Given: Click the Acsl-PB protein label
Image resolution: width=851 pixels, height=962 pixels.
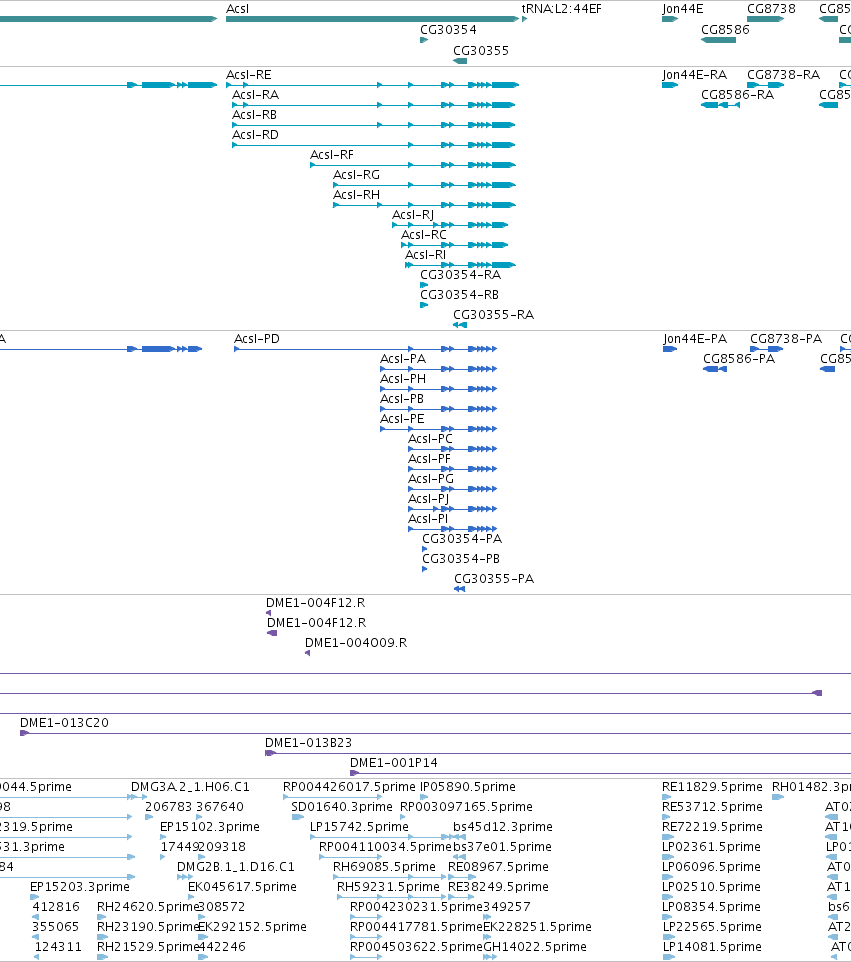Looking at the screenshot, I should 402,399.
